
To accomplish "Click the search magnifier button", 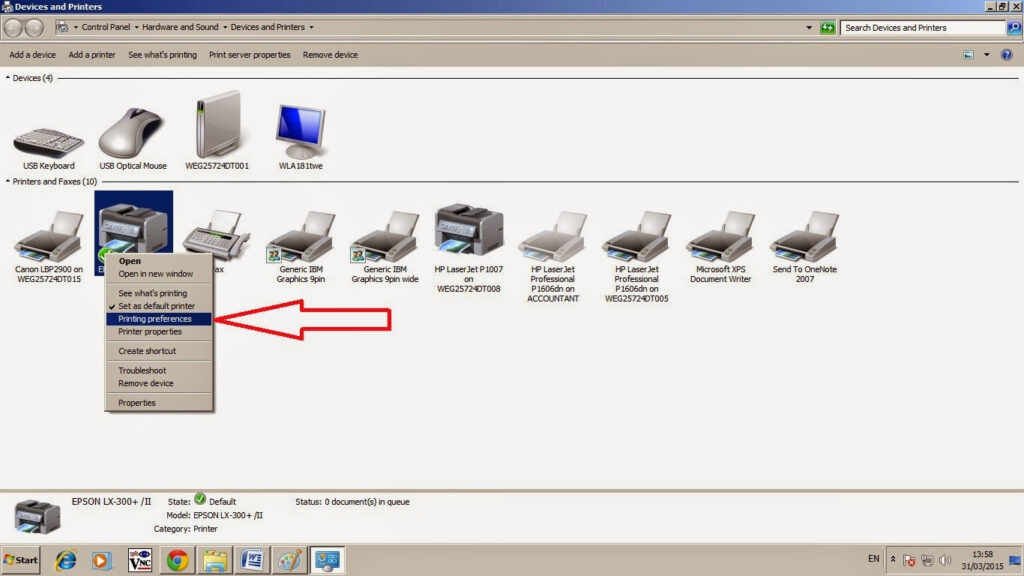I will [x=1014, y=27].
